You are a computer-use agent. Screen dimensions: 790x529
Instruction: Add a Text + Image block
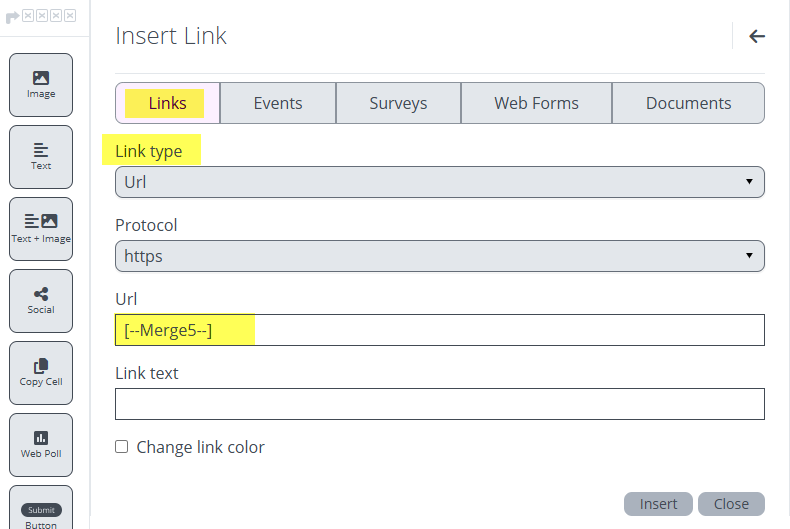click(41, 228)
